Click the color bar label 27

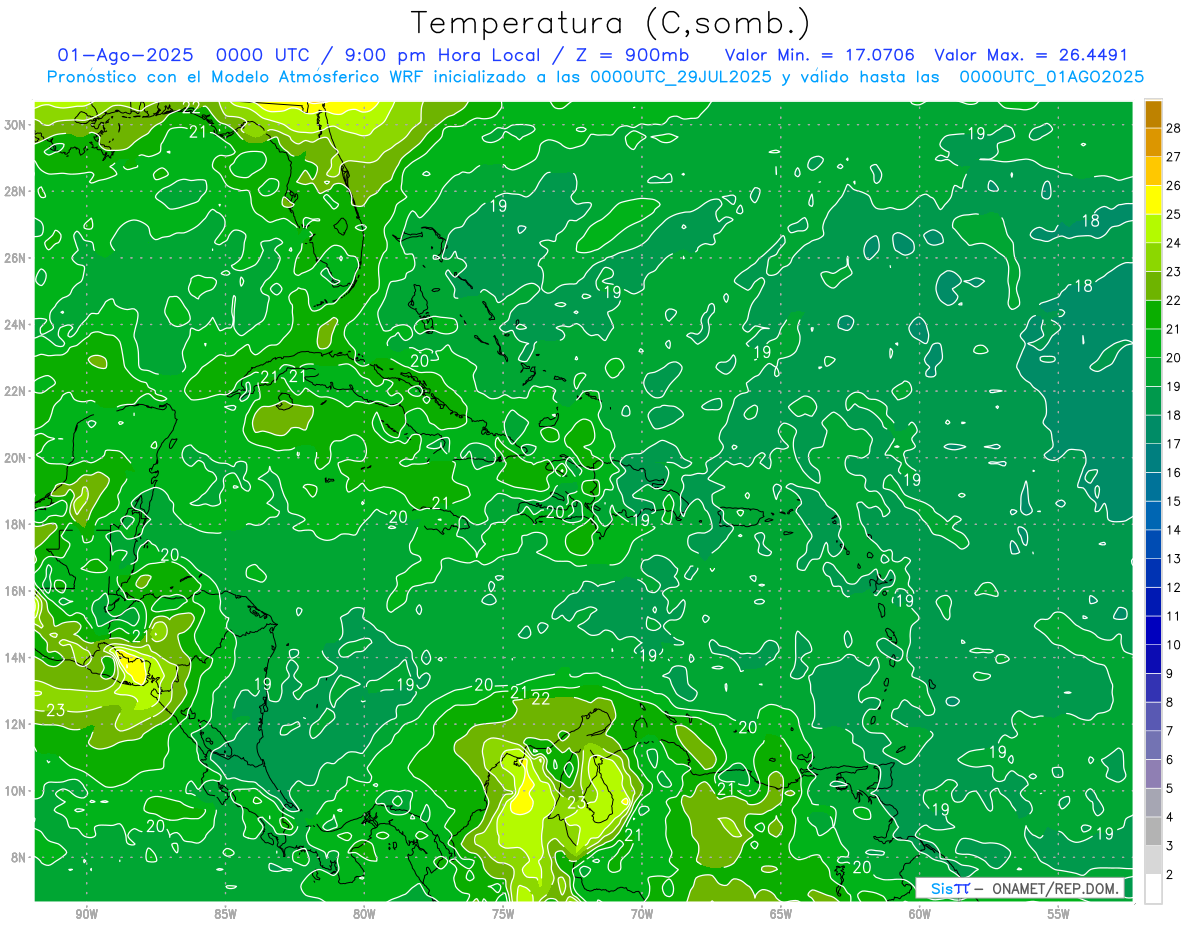(x=1174, y=157)
